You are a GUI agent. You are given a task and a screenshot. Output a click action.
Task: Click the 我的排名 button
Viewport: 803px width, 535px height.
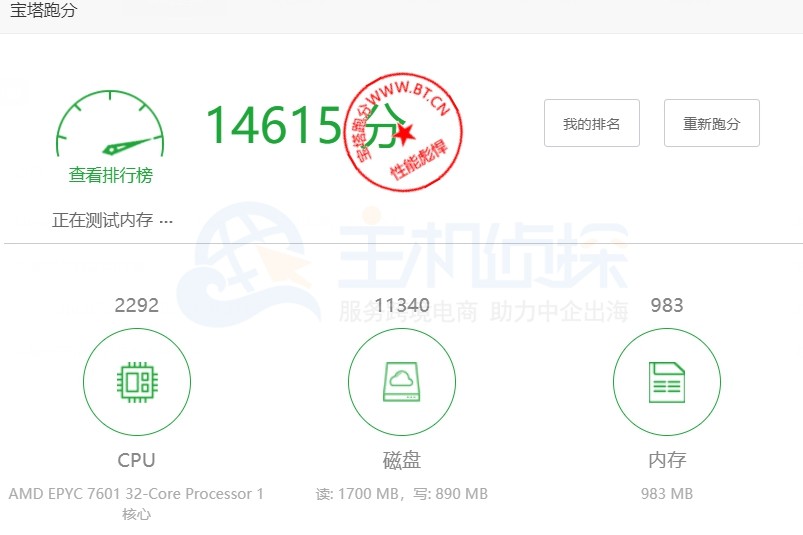coord(591,123)
